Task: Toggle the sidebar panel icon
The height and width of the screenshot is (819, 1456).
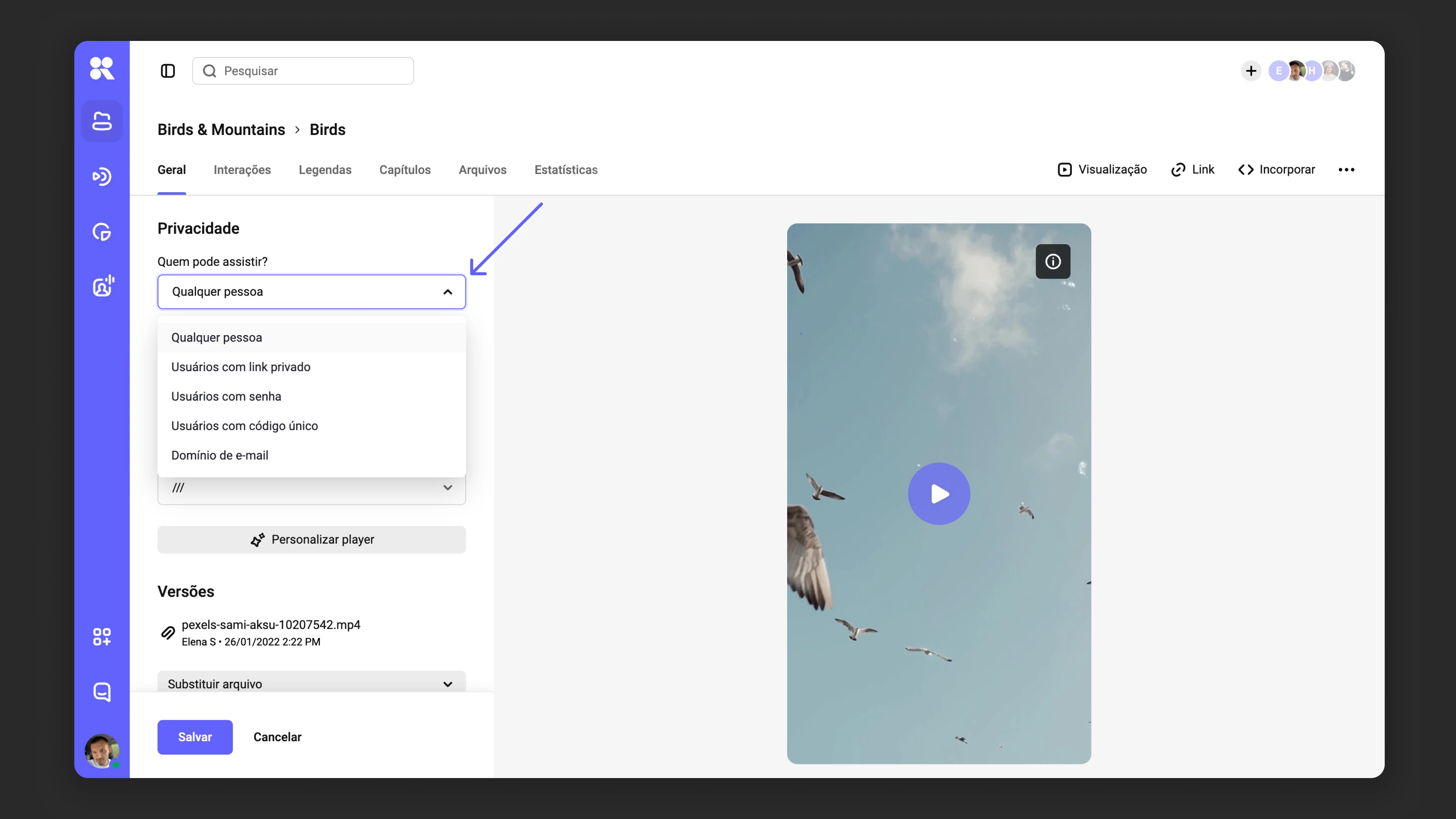Action: [168, 71]
